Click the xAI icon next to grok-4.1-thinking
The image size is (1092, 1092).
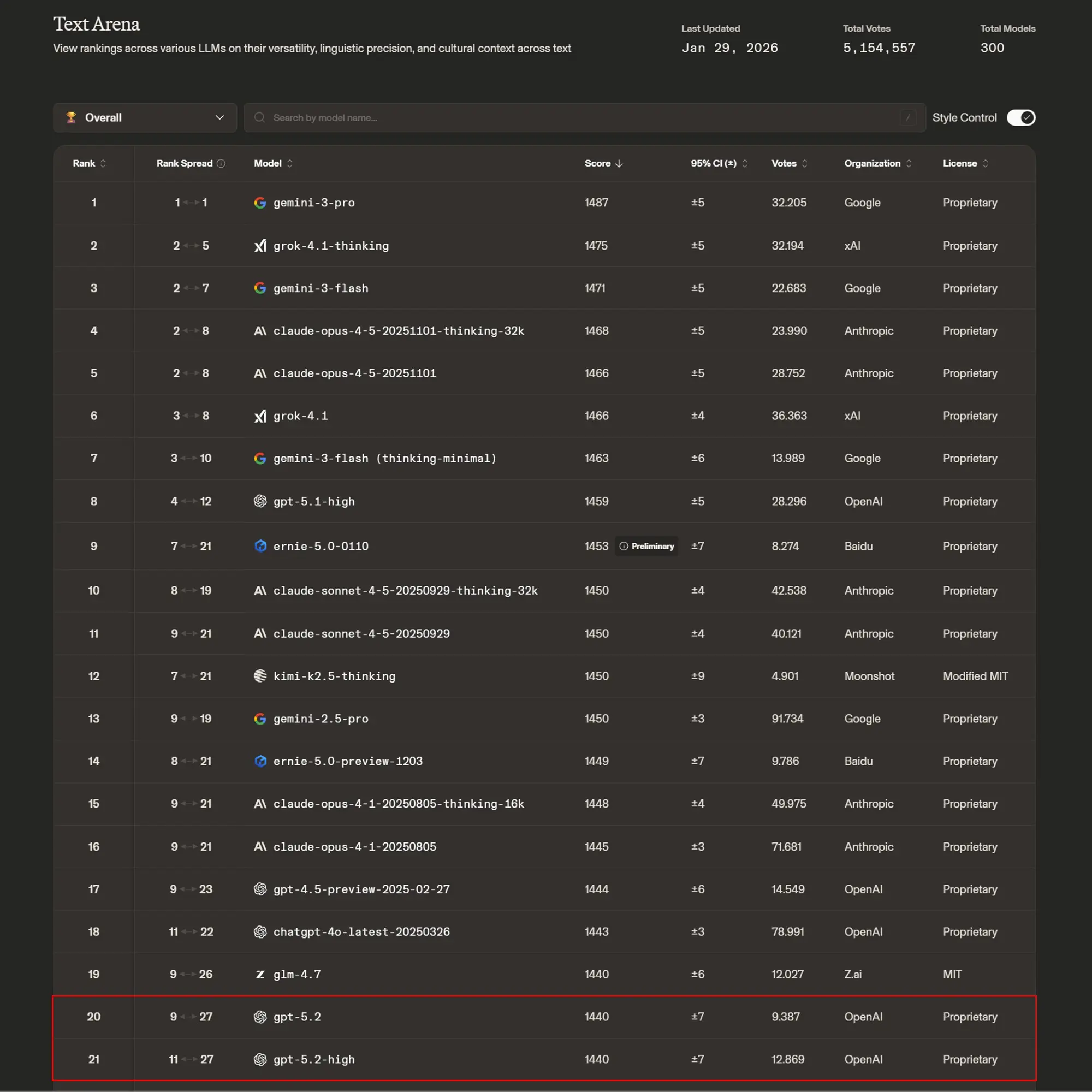(x=260, y=245)
